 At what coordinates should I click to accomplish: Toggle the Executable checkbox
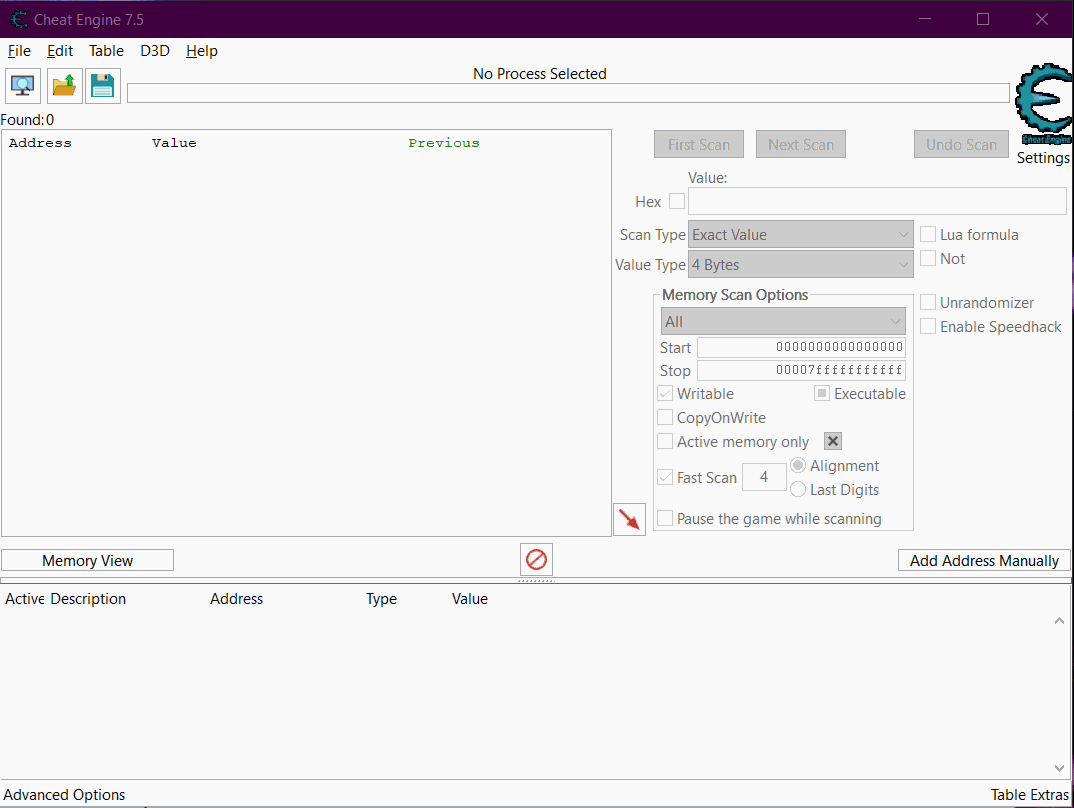pos(822,394)
